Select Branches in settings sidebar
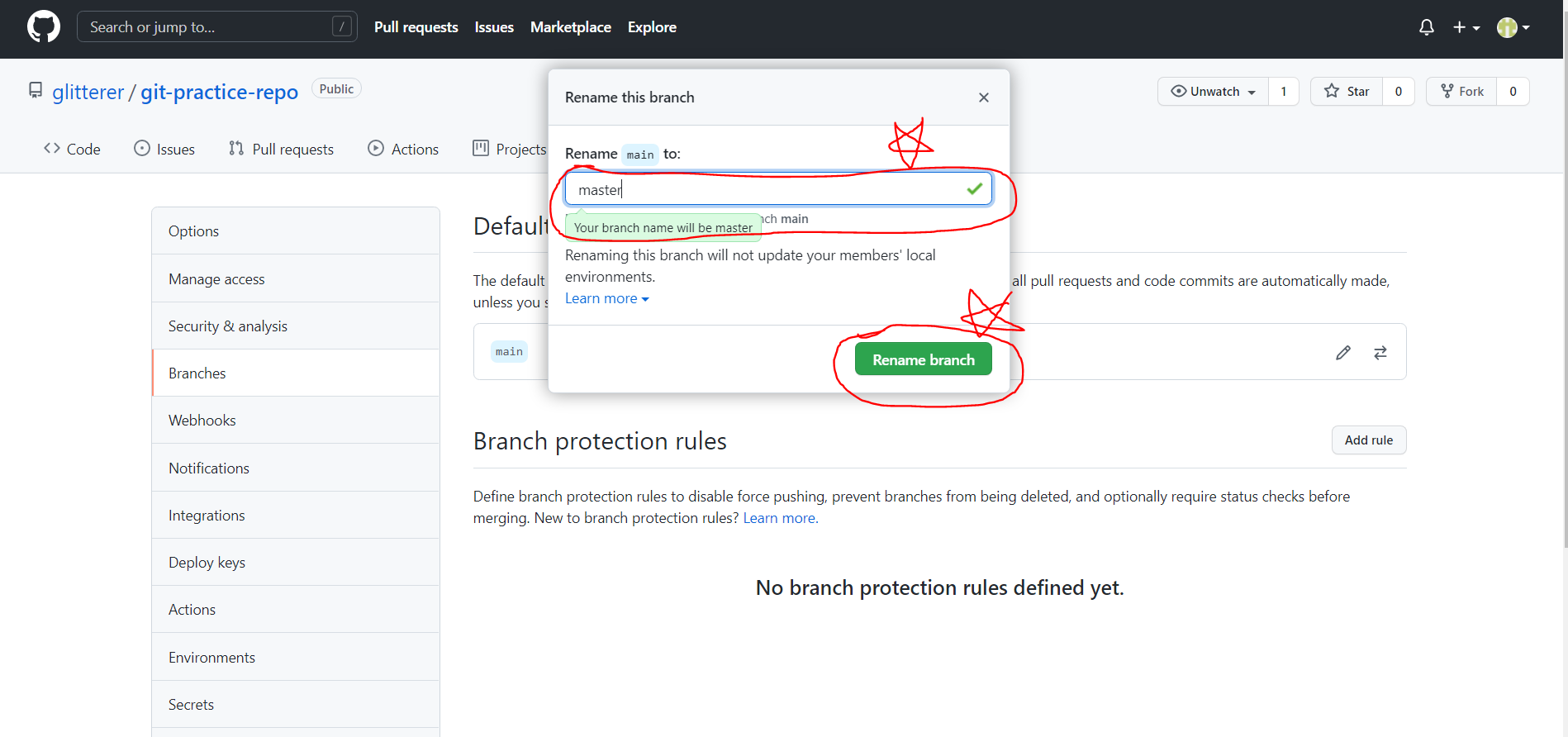 (296, 373)
